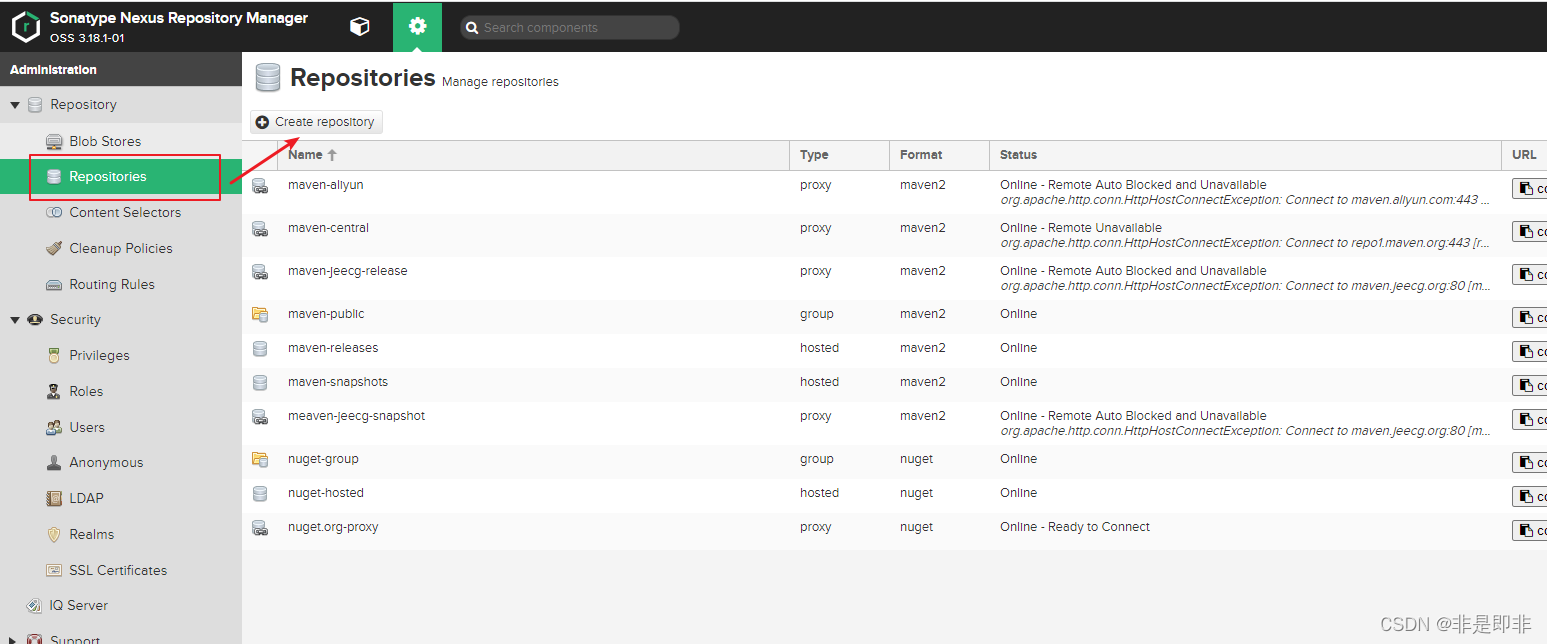Viewport: 1547px width, 644px height.
Task: Click the Sonatype Nexus logo icon
Action: pos(26,27)
